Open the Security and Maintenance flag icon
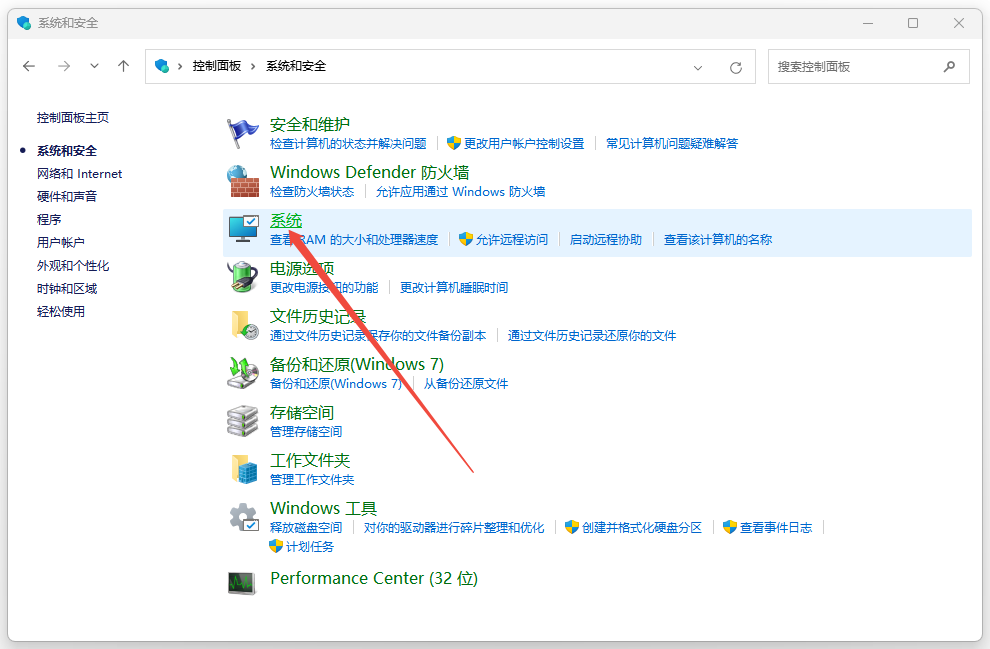Screen dimensions: 990x649 [243, 133]
